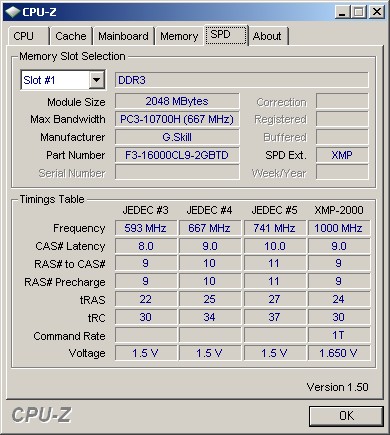Image resolution: width=390 pixels, height=435 pixels.
Task: Click the RAS# Precharge row label
Action: tap(65, 282)
